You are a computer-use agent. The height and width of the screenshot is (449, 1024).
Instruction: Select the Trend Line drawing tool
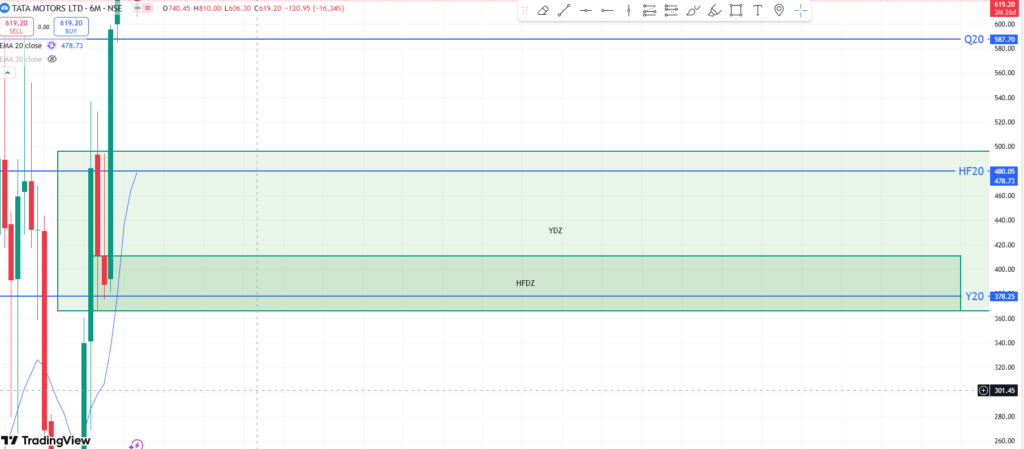pos(564,10)
